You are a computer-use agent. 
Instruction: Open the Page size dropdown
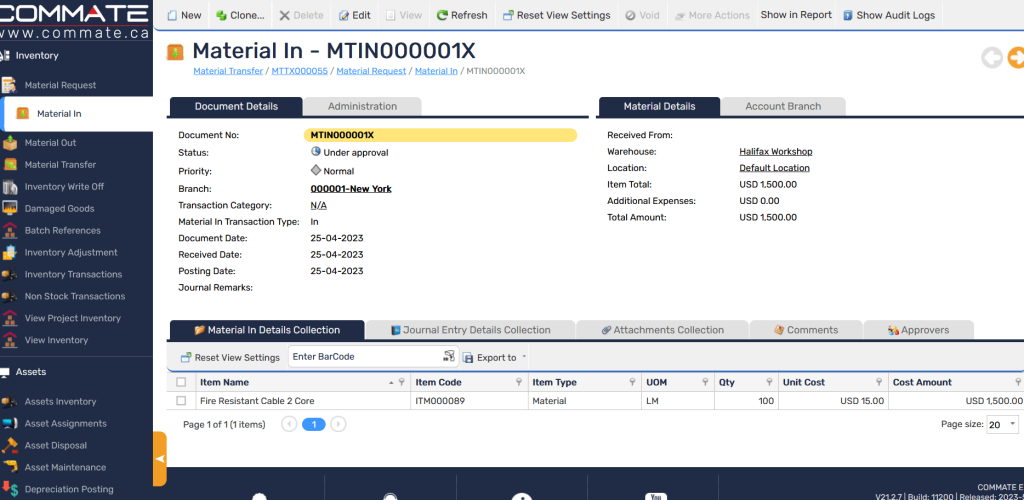click(x=1001, y=424)
